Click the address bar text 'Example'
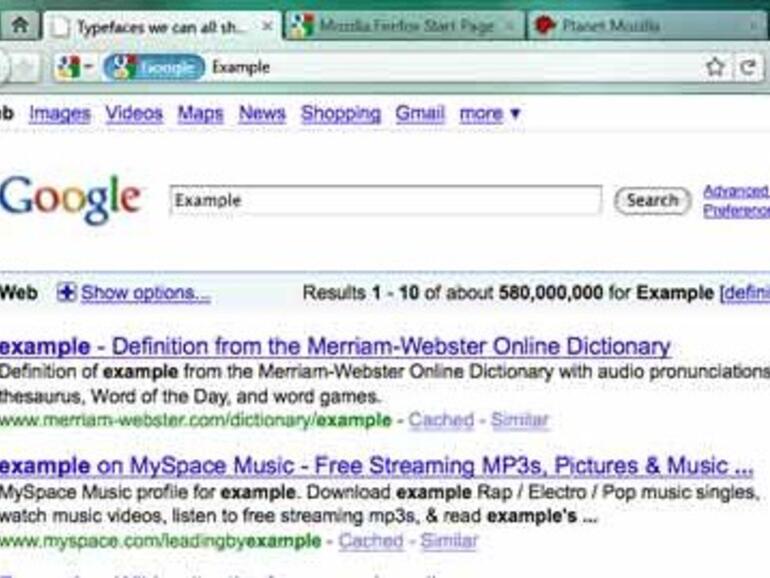Screen dimensions: 770x578 click(241, 67)
